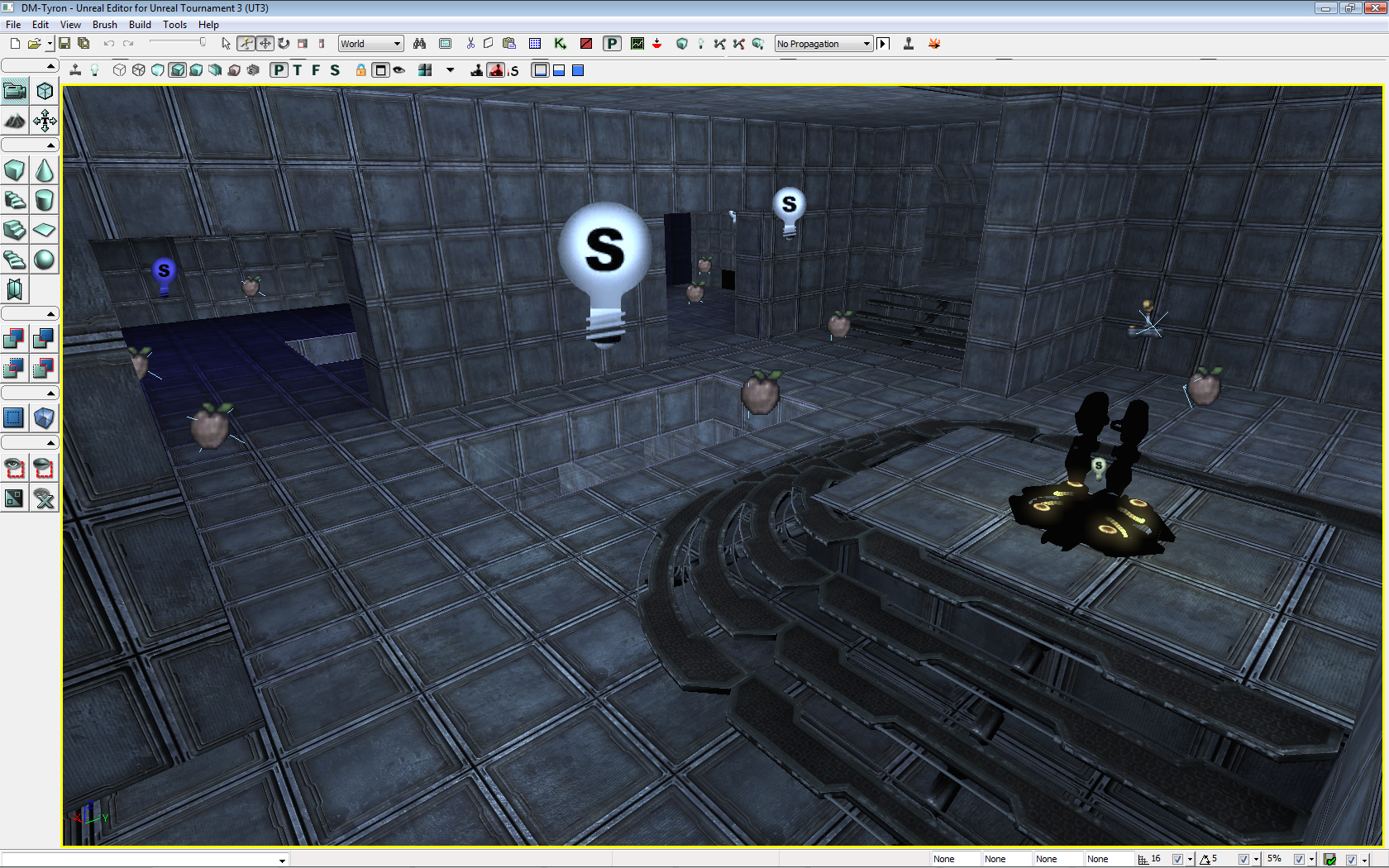Click the orange publish/cook icon

[934, 44]
